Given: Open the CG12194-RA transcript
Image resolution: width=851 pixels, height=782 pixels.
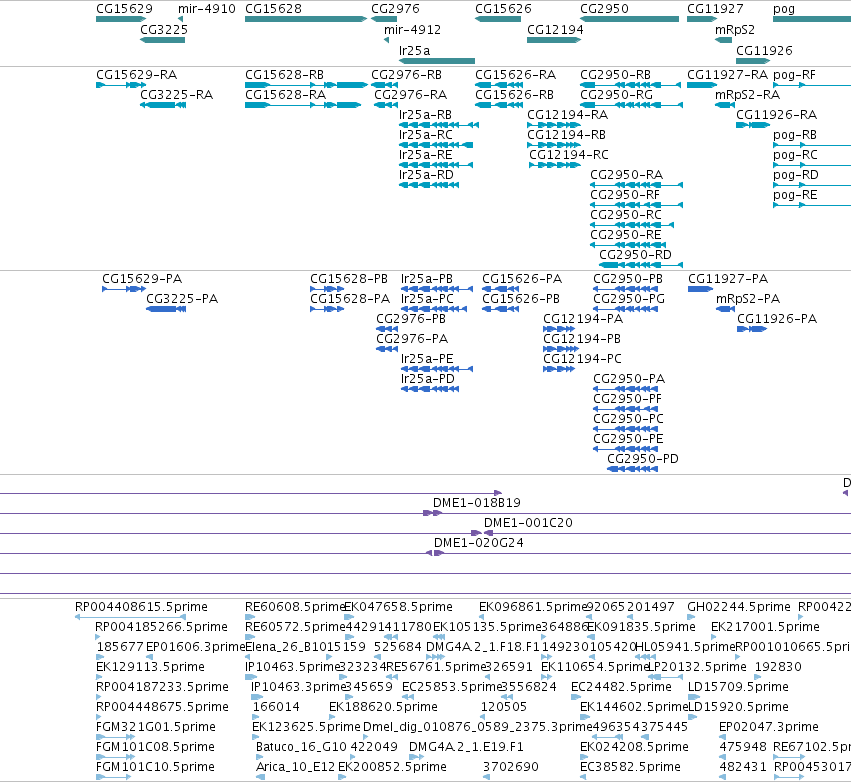Looking at the screenshot, I should 568,115.
